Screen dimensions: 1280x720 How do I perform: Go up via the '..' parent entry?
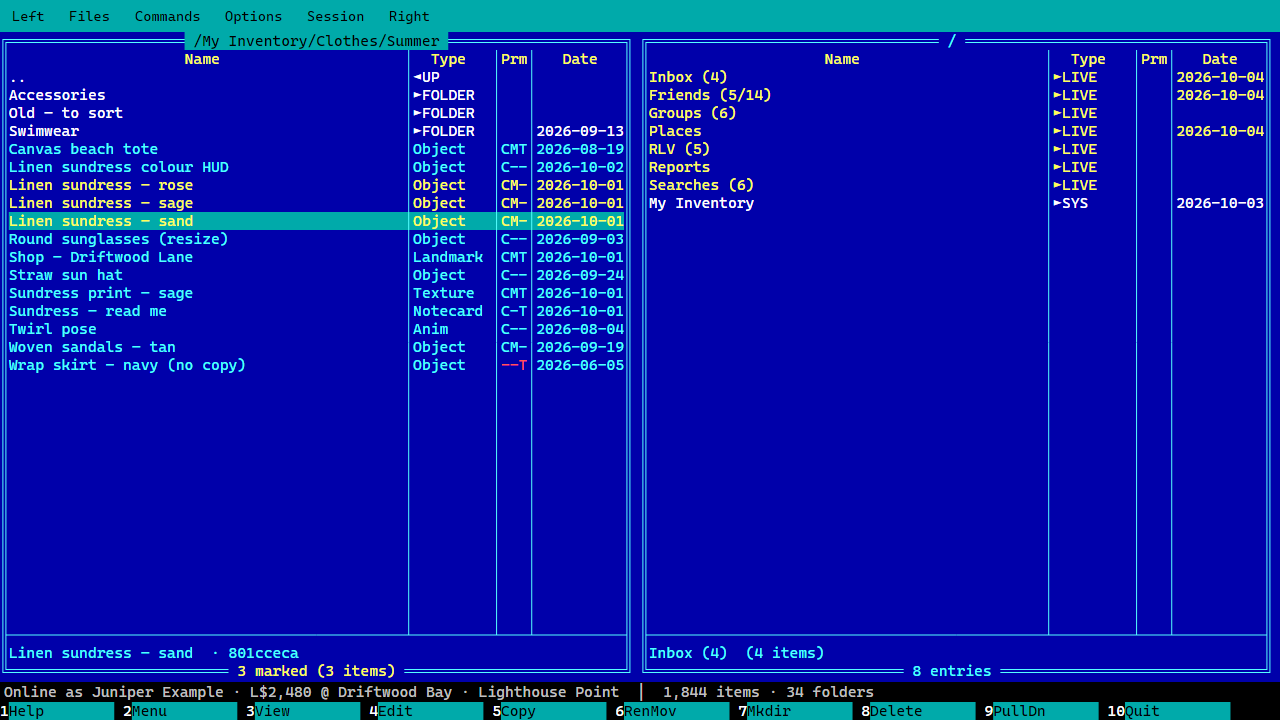(x=317, y=77)
